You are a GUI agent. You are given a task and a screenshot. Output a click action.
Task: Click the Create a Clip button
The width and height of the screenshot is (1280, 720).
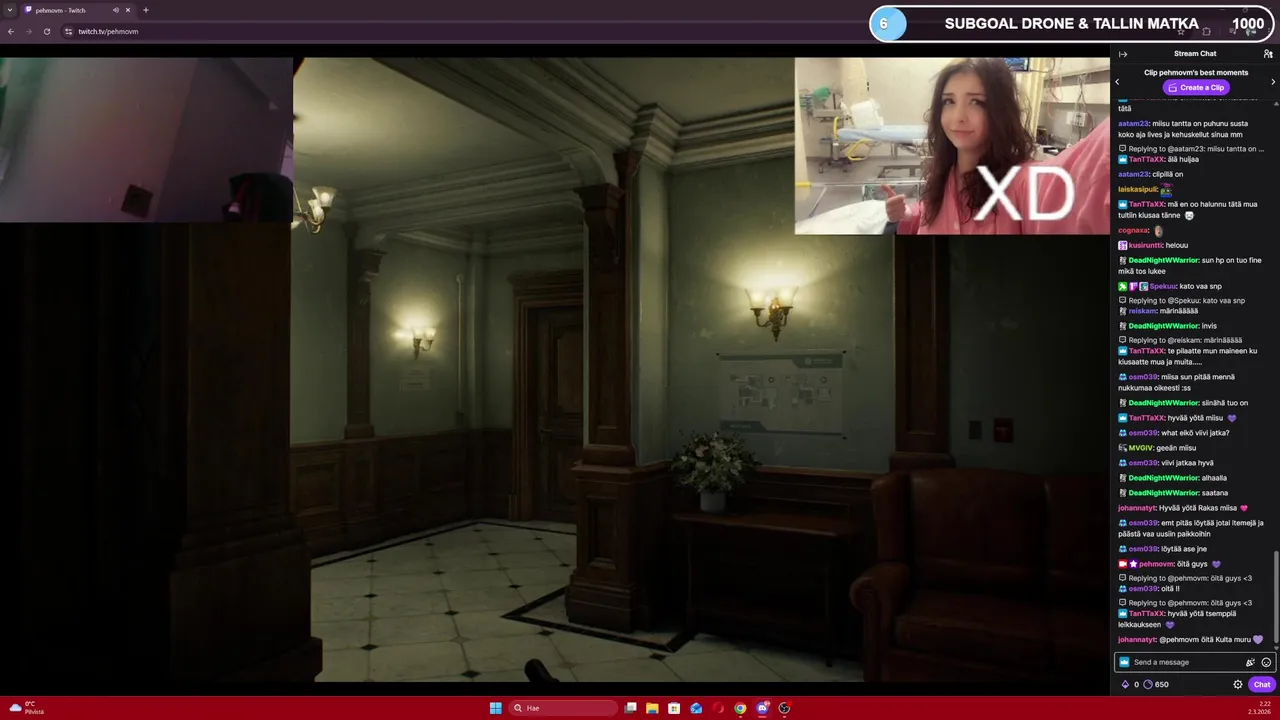tap(1195, 87)
